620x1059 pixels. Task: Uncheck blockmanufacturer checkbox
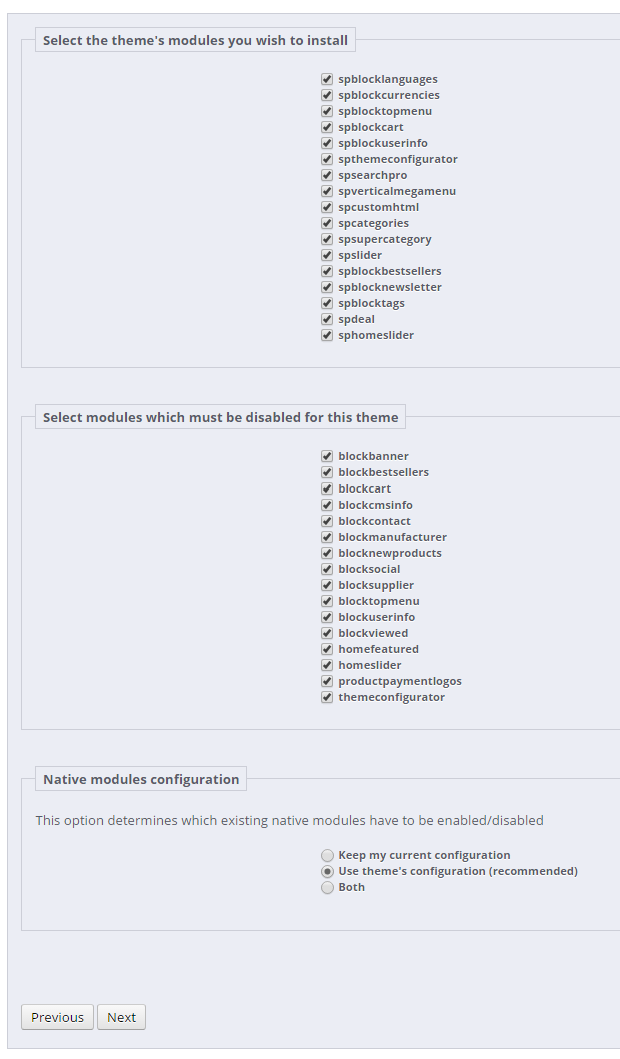tap(327, 537)
